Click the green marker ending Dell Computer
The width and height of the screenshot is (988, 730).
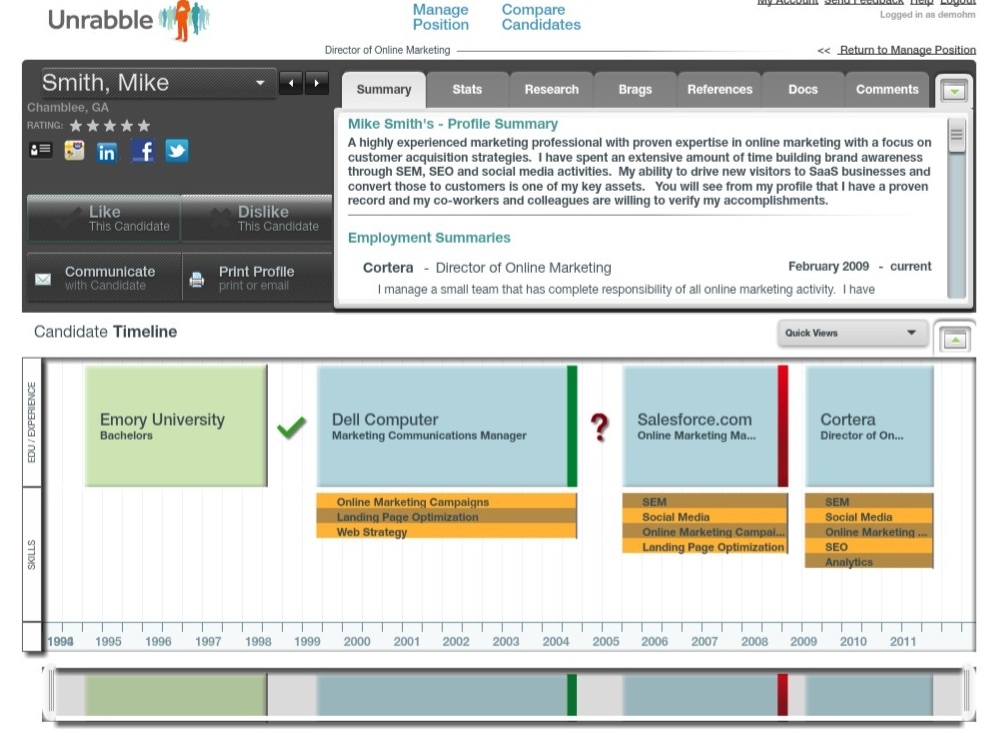tap(572, 426)
